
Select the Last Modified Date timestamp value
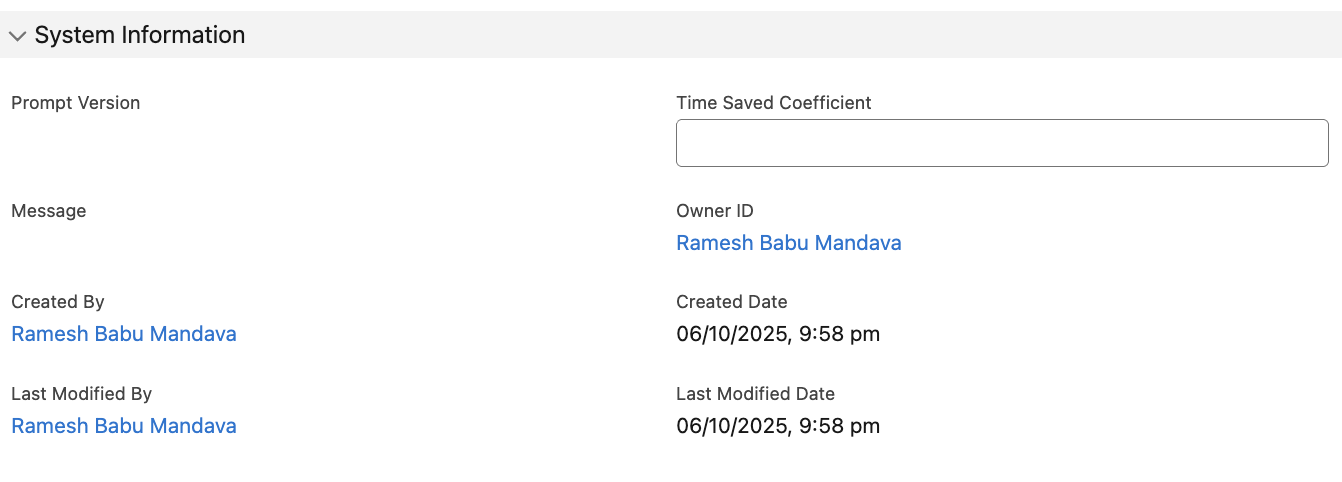[777, 426]
